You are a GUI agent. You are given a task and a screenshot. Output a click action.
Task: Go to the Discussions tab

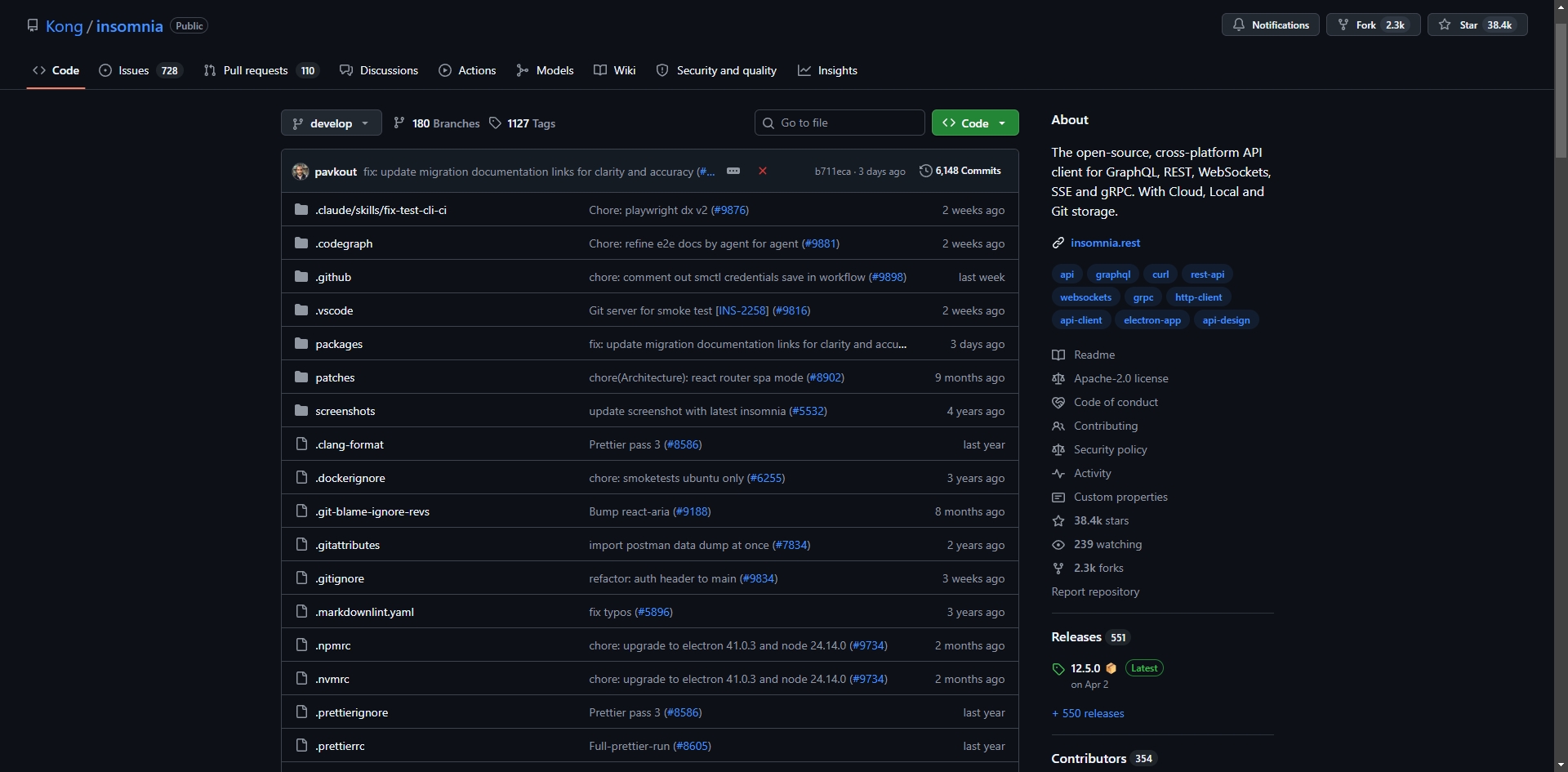click(x=379, y=70)
